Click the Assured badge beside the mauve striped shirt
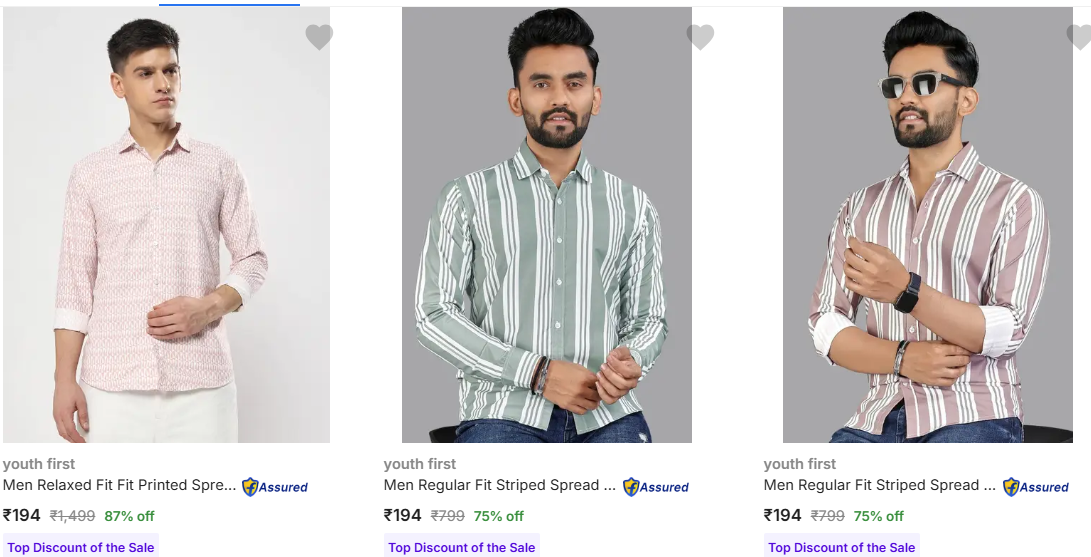 (x=1036, y=487)
